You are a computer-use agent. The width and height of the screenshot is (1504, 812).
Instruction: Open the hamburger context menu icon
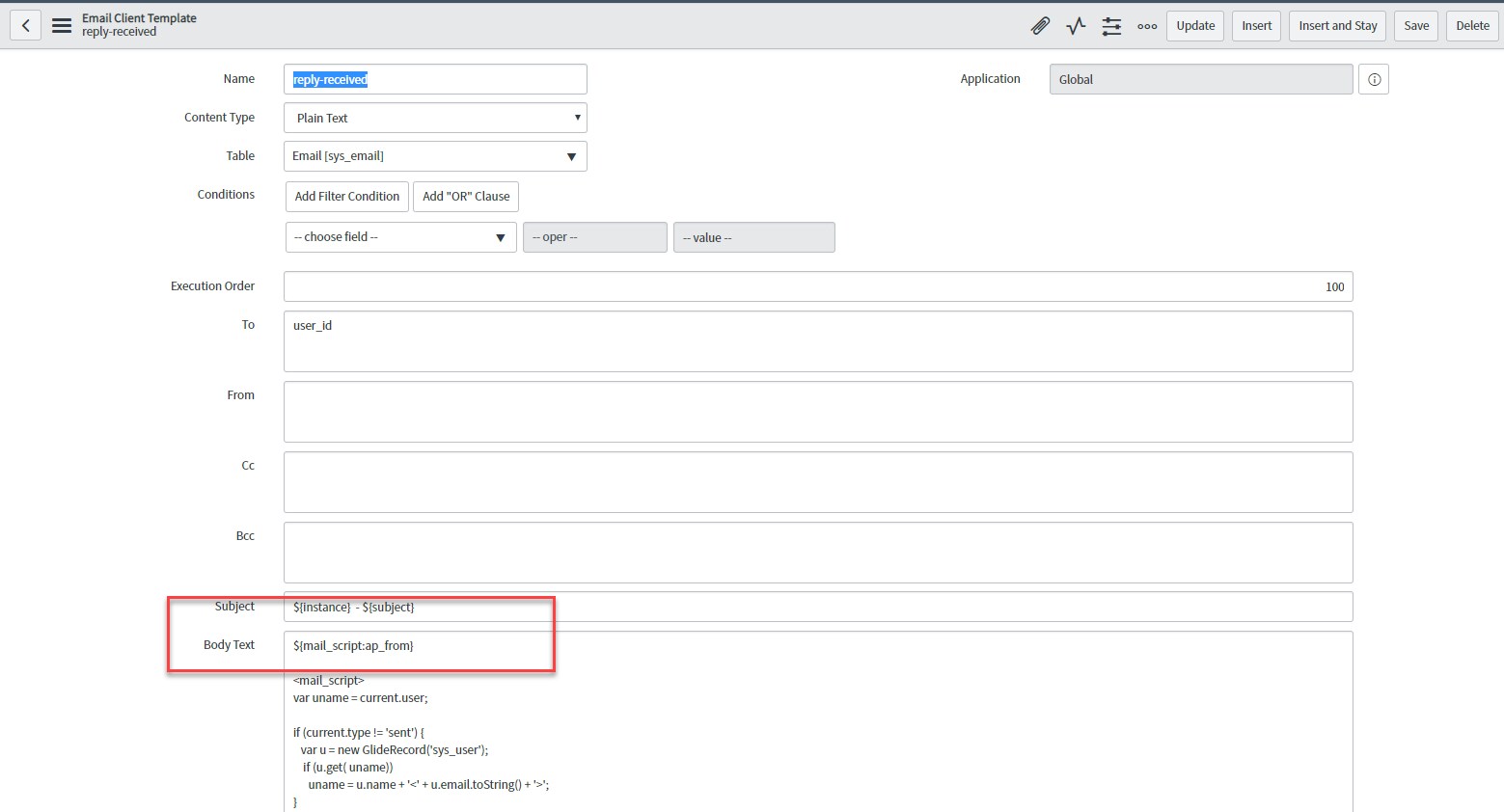(x=62, y=26)
